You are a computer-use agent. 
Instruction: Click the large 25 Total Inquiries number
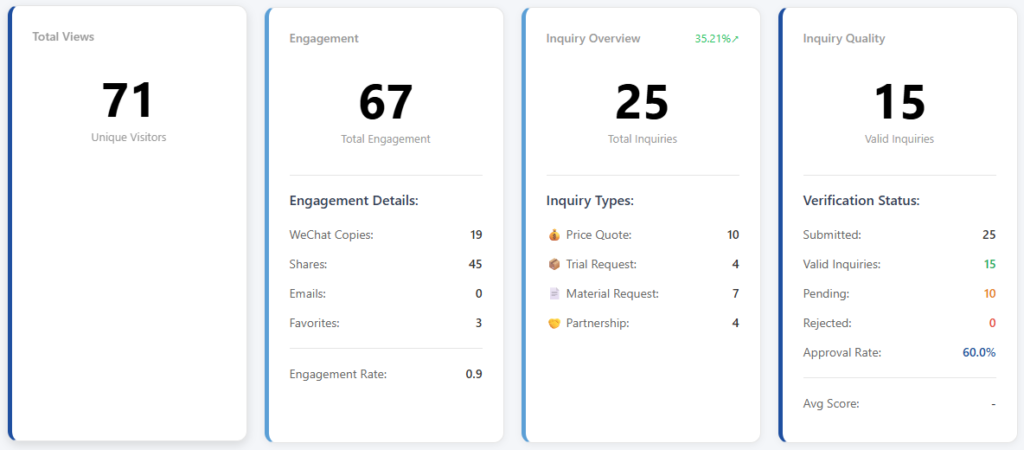[641, 102]
